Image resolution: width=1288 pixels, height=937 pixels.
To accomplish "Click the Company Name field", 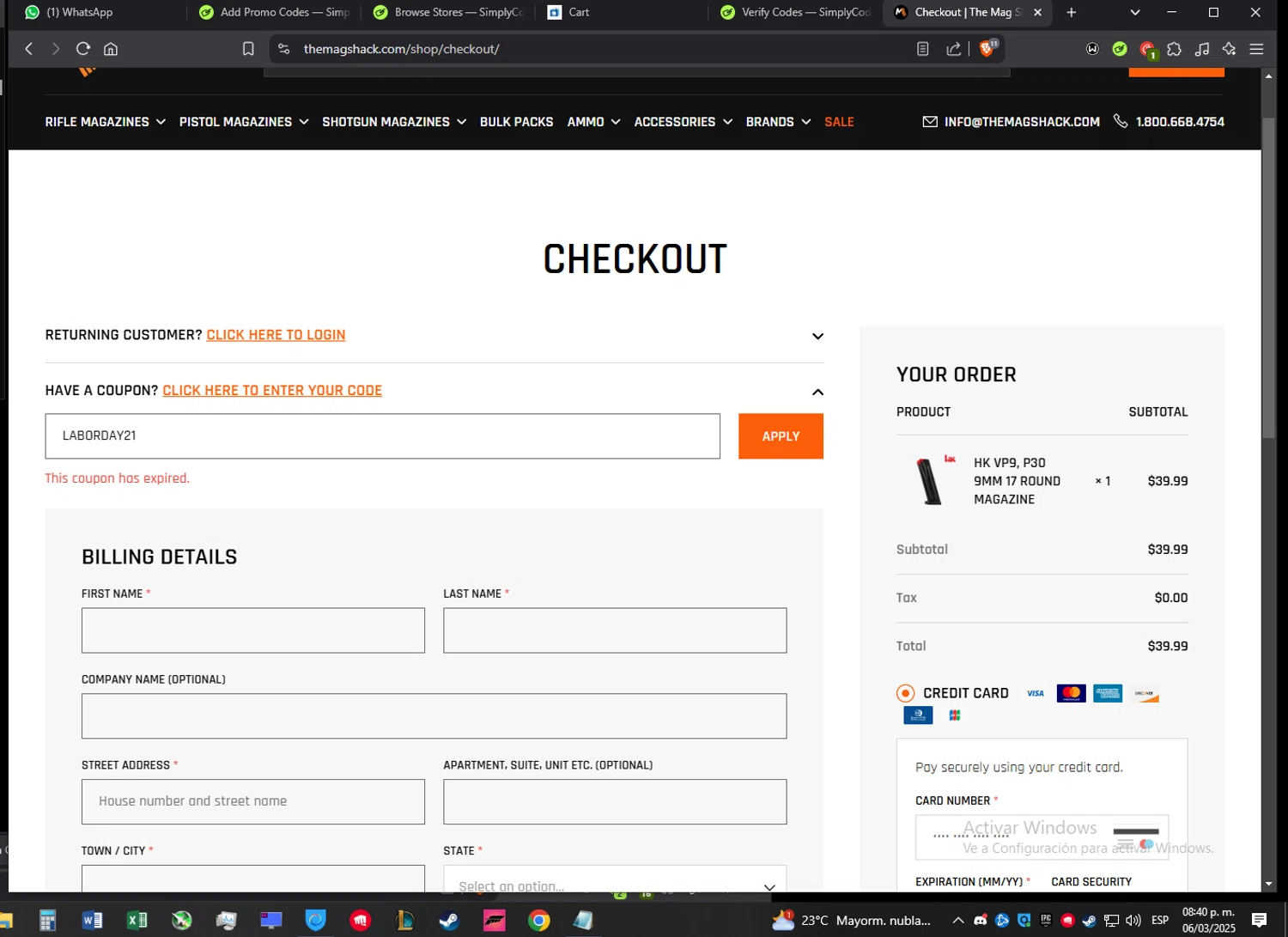I will (x=434, y=716).
